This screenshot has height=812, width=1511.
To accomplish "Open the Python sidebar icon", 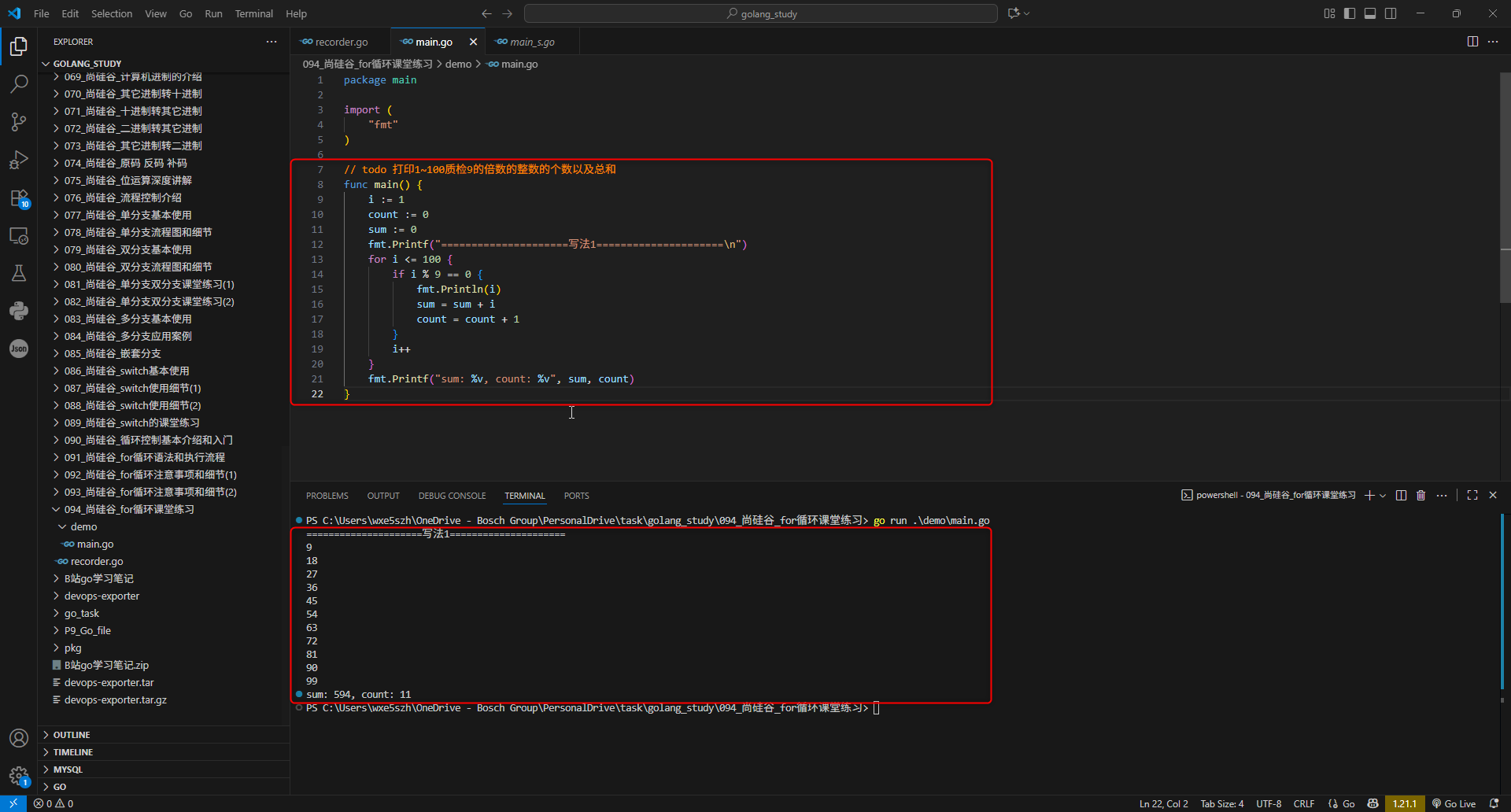I will tap(19, 311).
